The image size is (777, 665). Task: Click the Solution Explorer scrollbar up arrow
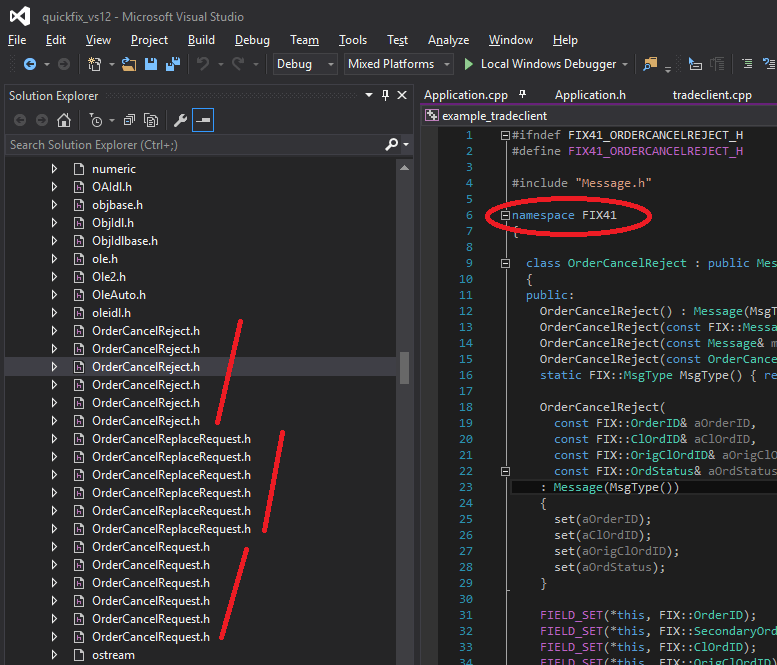point(404,168)
